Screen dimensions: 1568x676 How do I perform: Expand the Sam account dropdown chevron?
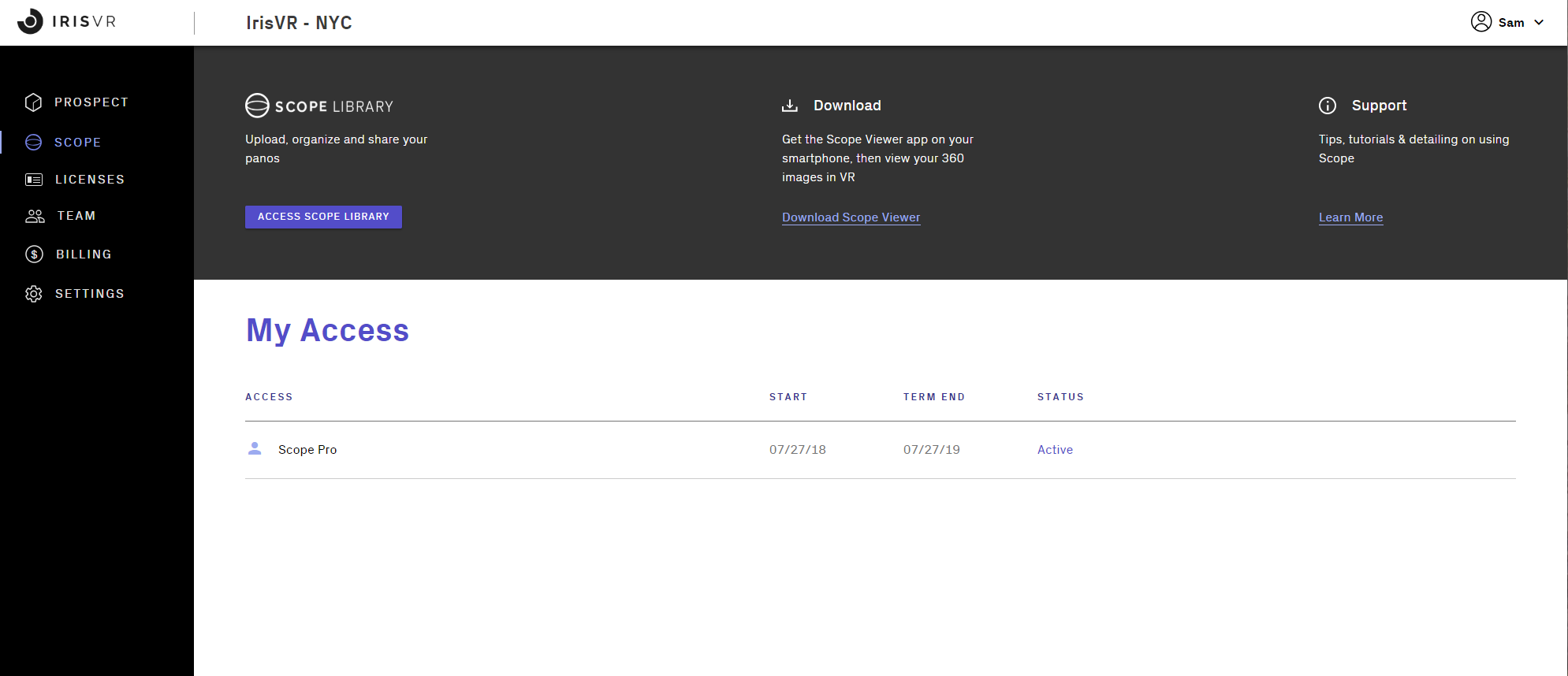click(x=1539, y=22)
